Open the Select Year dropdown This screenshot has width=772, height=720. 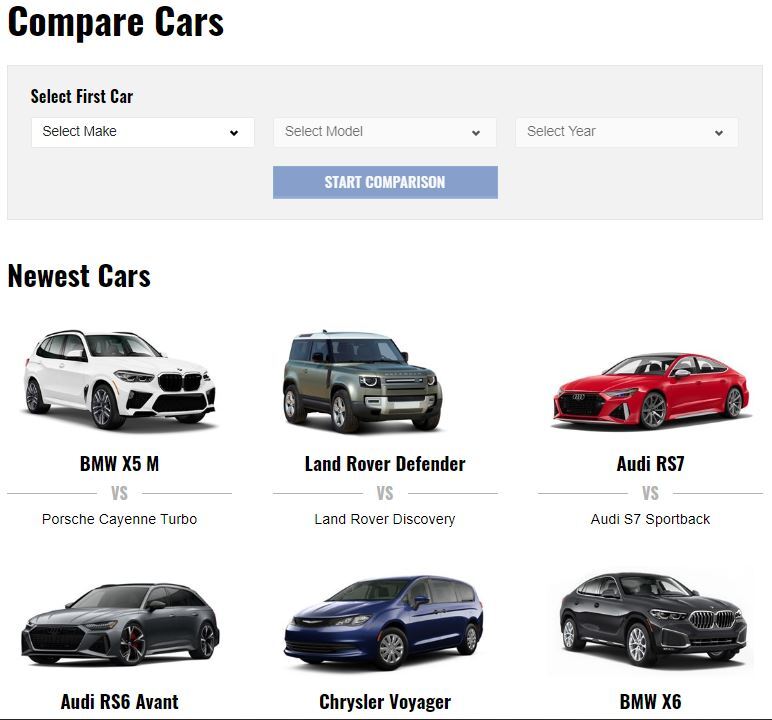click(x=626, y=132)
